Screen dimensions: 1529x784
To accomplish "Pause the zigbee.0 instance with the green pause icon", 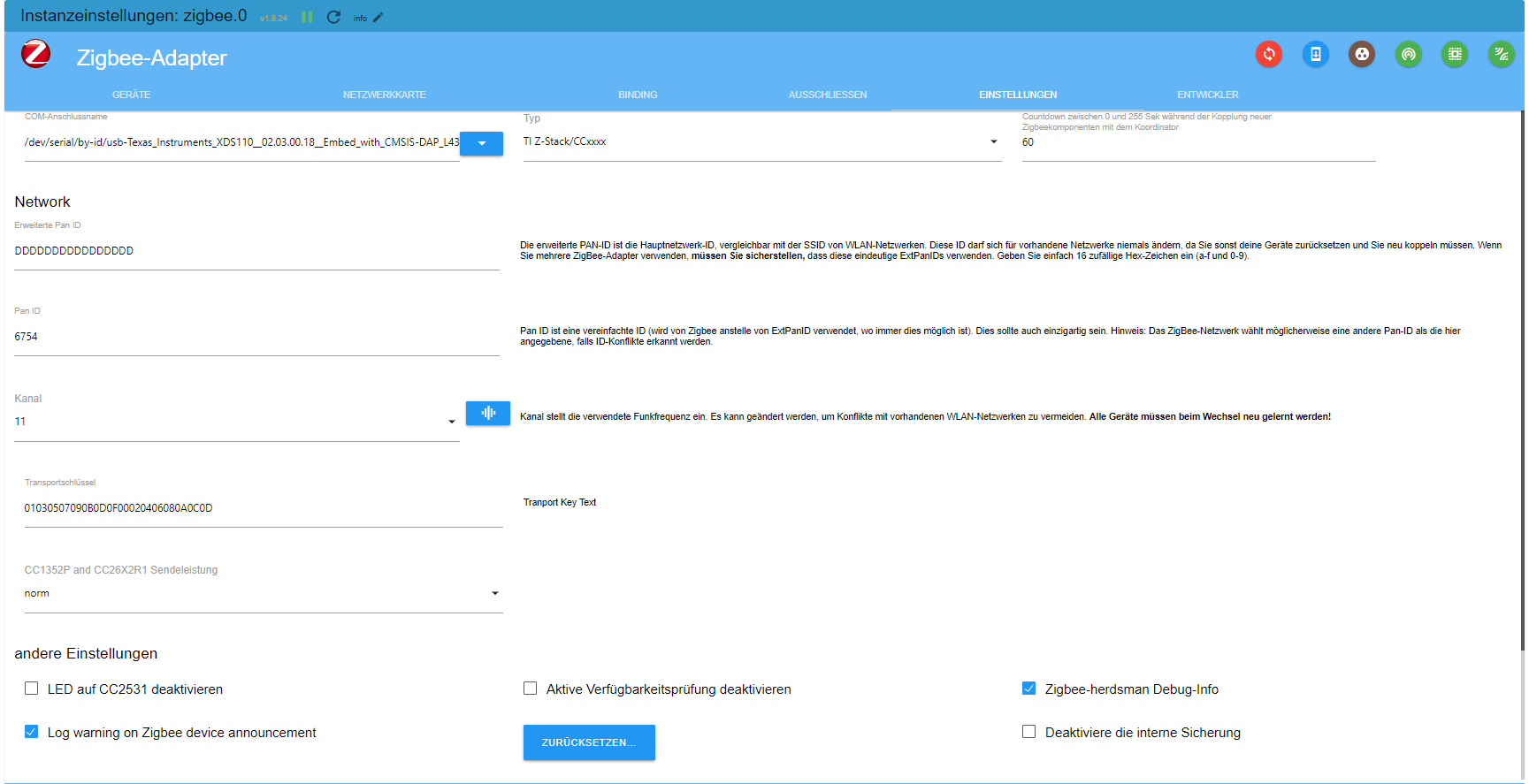I will click(x=307, y=17).
